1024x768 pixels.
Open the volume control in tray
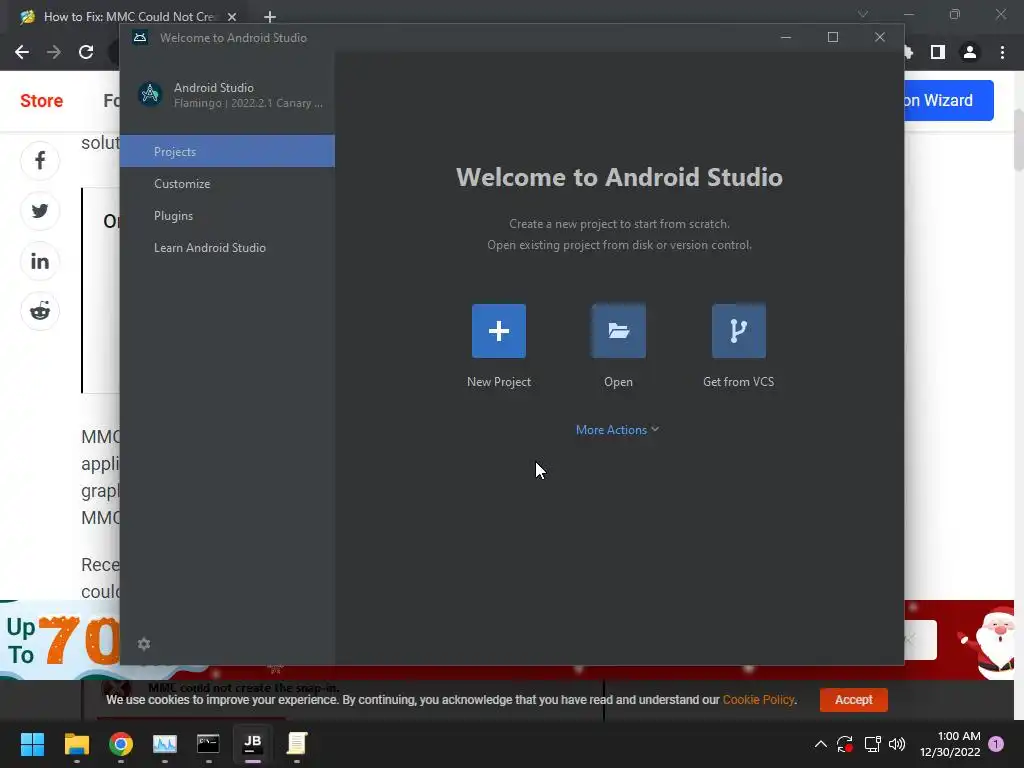click(897, 744)
